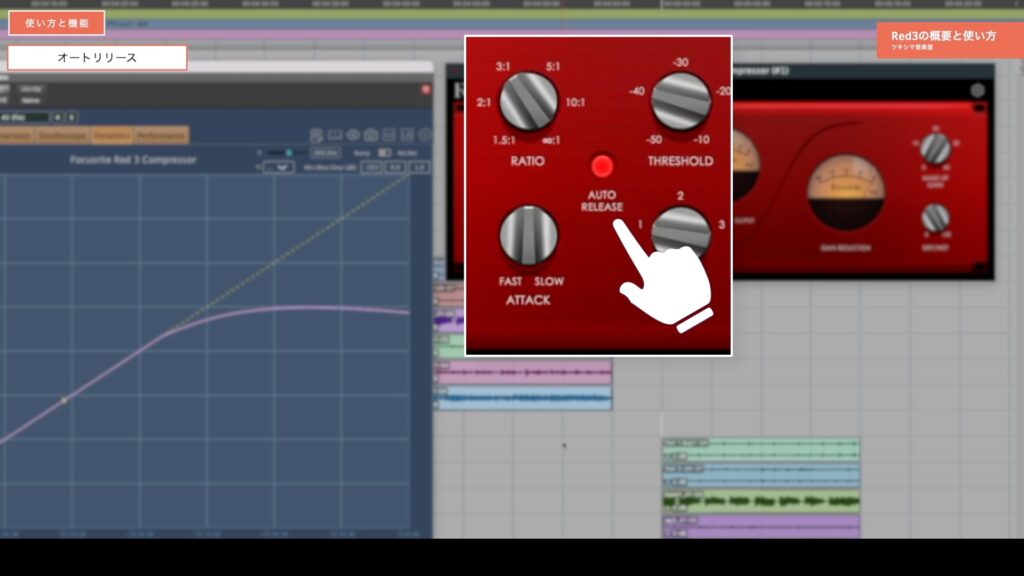Click the camera snapshot icon in analyzer toolbar
Screen dimensions: 1024x576
[x=371, y=135]
